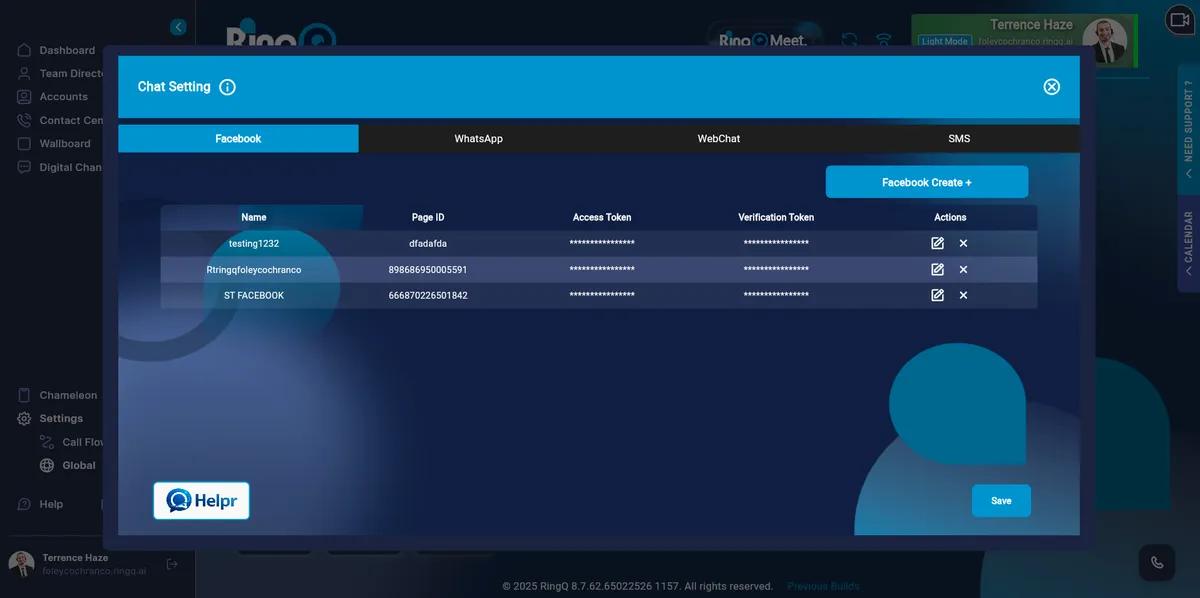Image resolution: width=1200 pixels, height=598 pixels.
Task: Open the phone dialer button
Action: (1157, 563)
